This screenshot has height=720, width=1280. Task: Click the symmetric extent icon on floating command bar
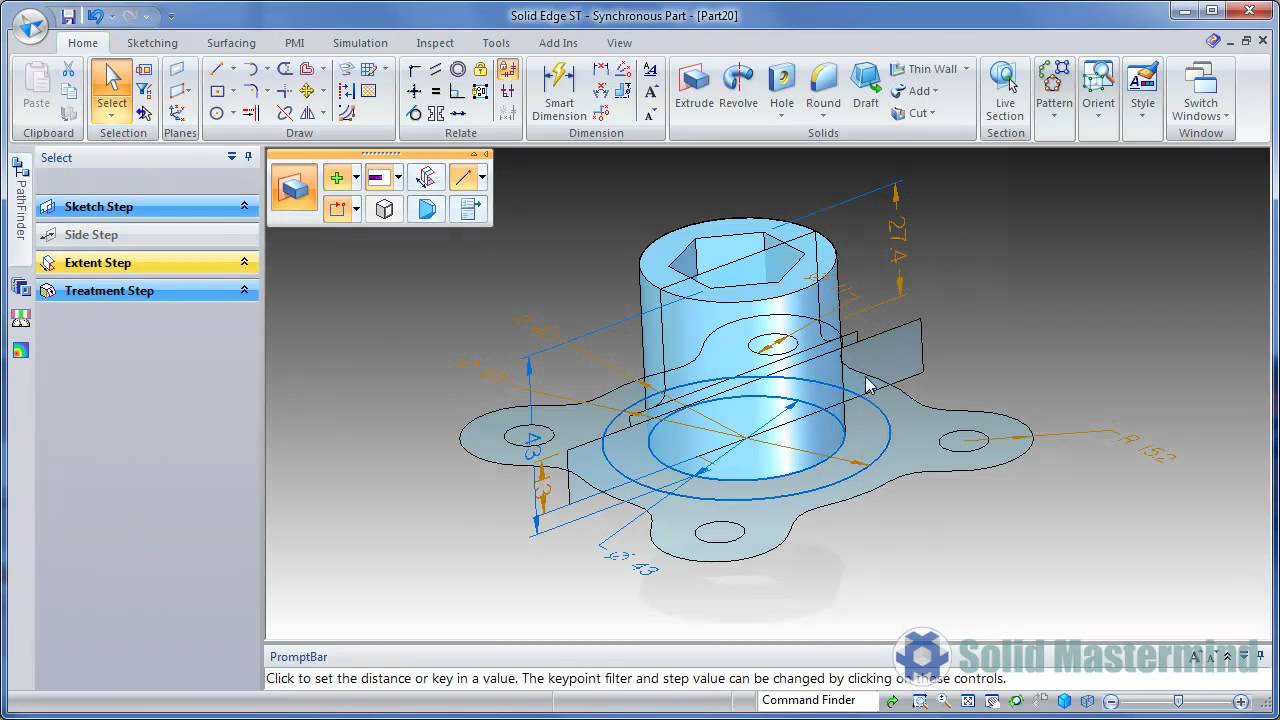[426, 178]
